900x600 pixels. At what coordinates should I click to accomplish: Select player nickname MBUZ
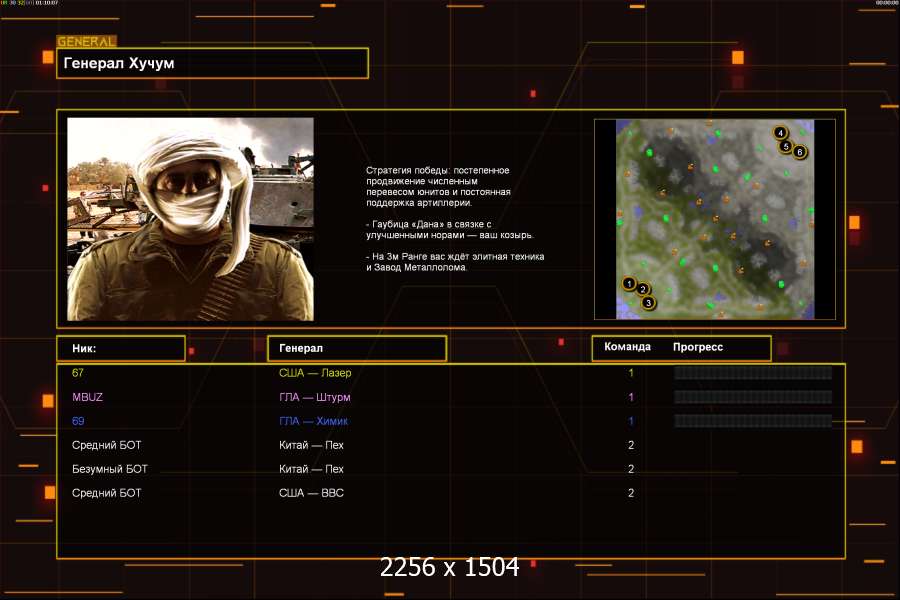[87, 397]
